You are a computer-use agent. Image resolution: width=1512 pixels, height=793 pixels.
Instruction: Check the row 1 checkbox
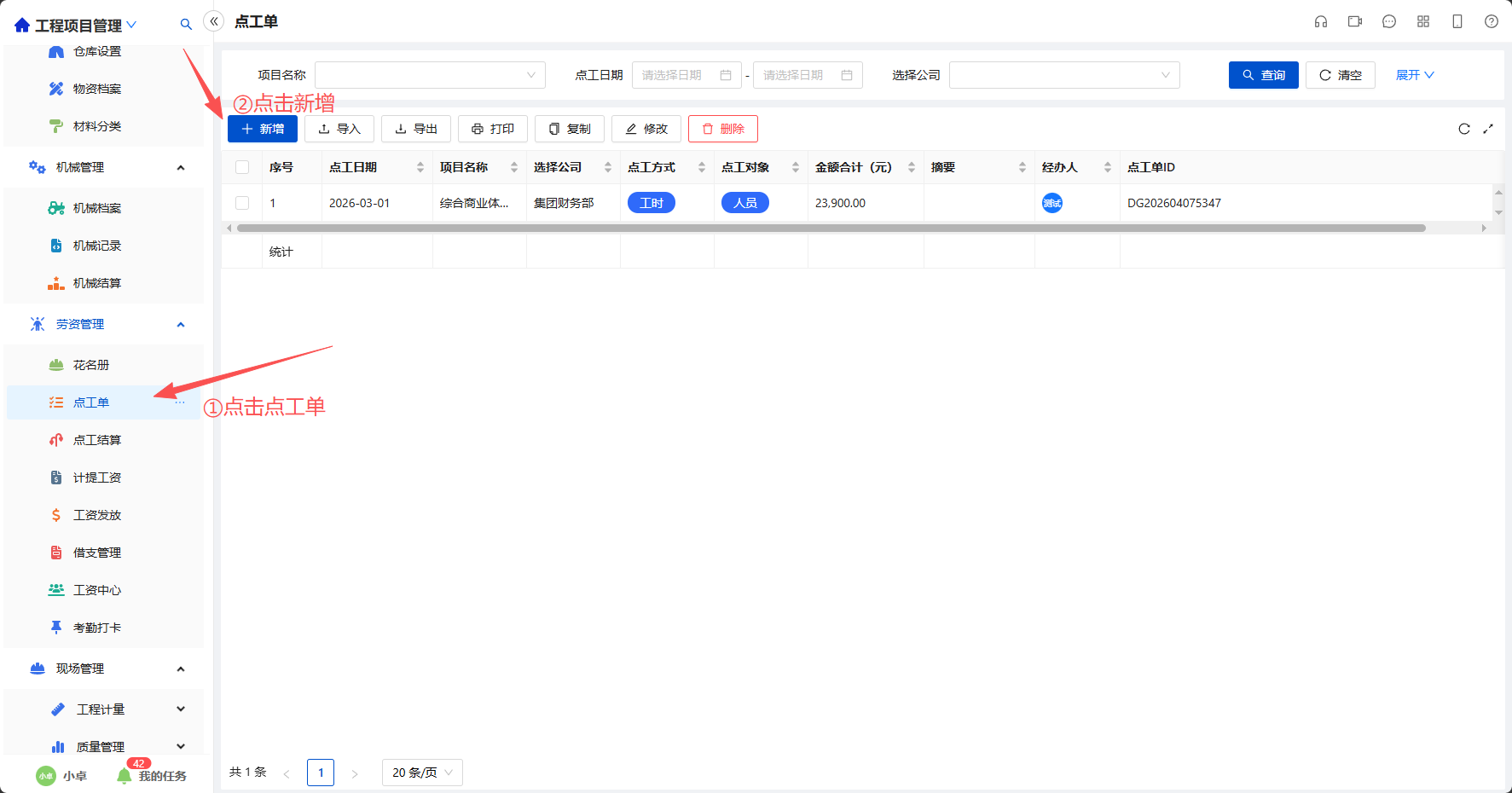[242, 203]
